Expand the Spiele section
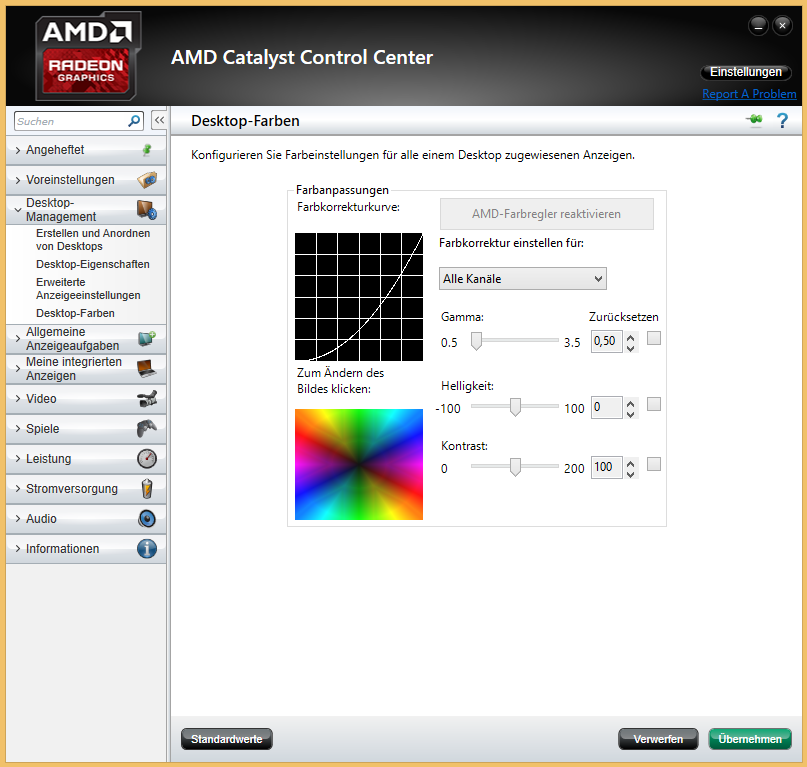 pyautogui.click(x=18, y=429)
